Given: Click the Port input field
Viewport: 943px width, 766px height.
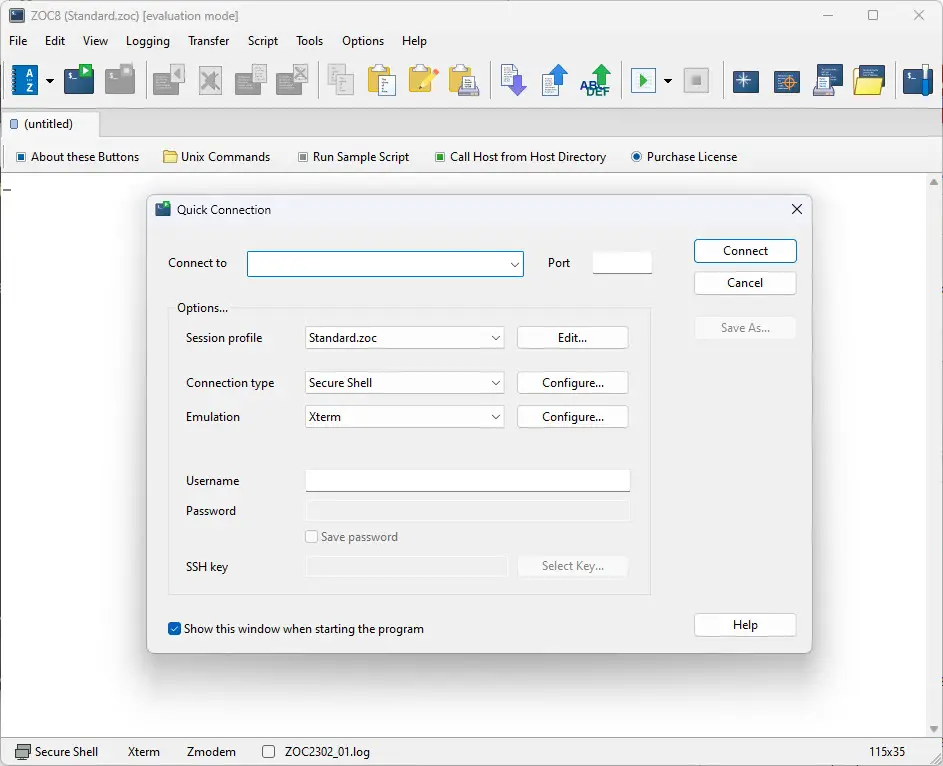Looking at the screenshot, I should [x=622, y=263].
